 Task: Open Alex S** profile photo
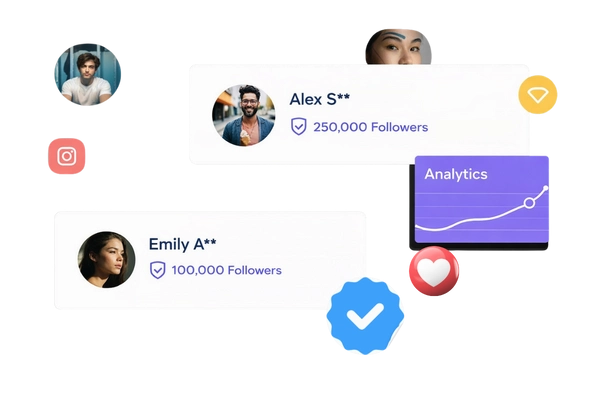pos(244,115)
